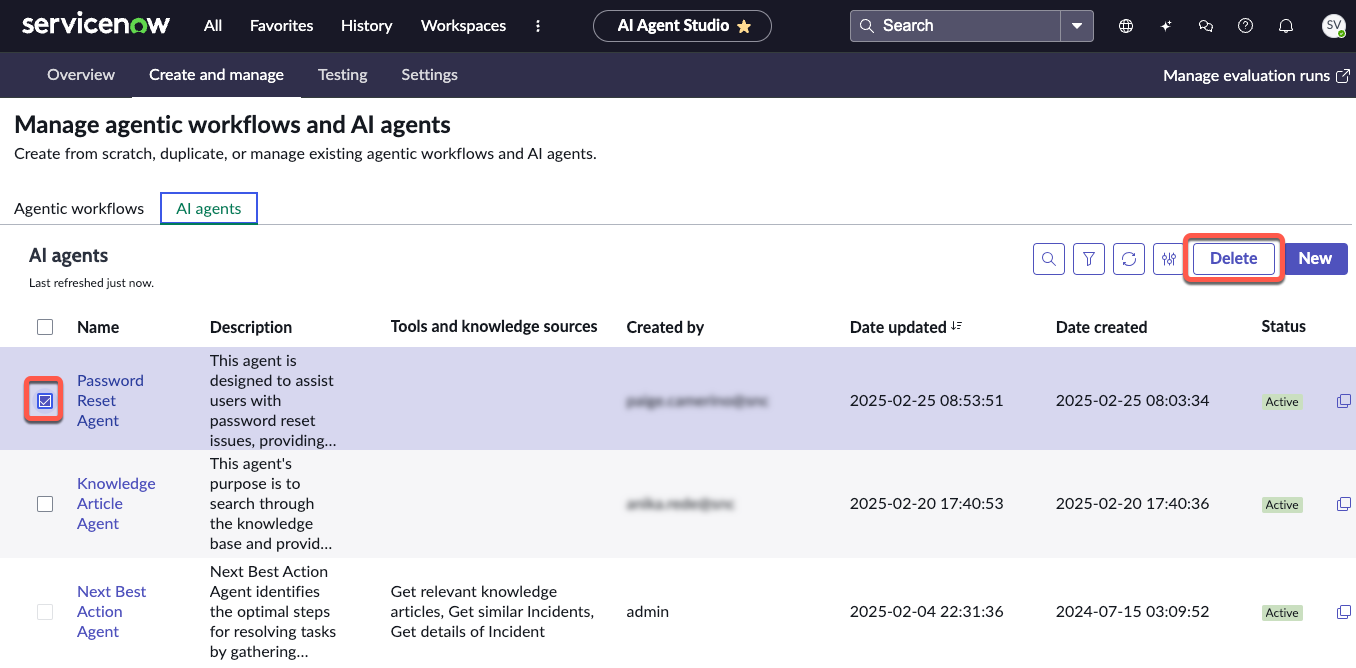Switch to the Testing tab

pos(342,75)
